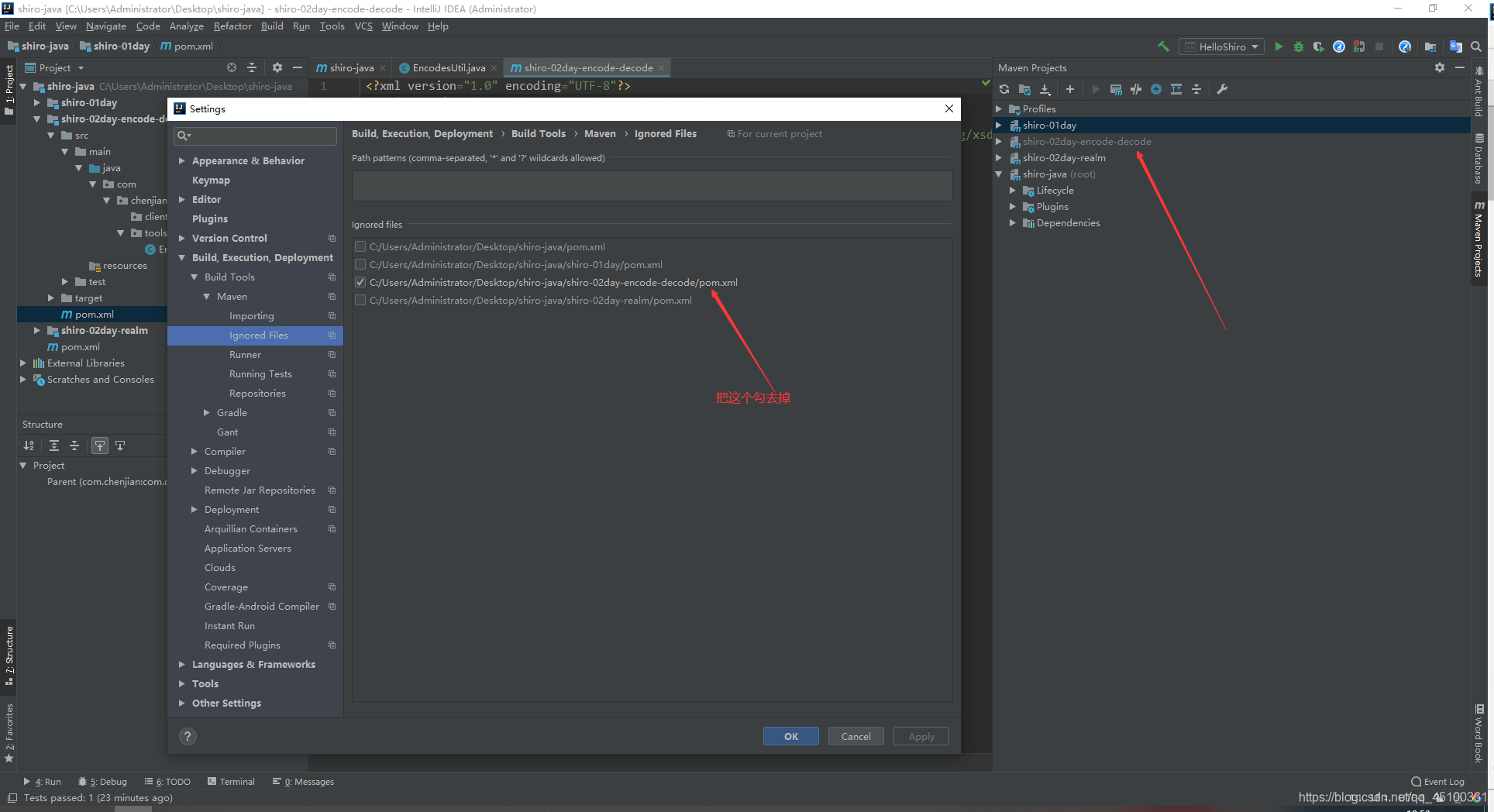The height and width of the screenshot is (812, 1494).
Task: Click Cancel in Settings dialog
Action: pyautogui.click(x=855, y=736)
